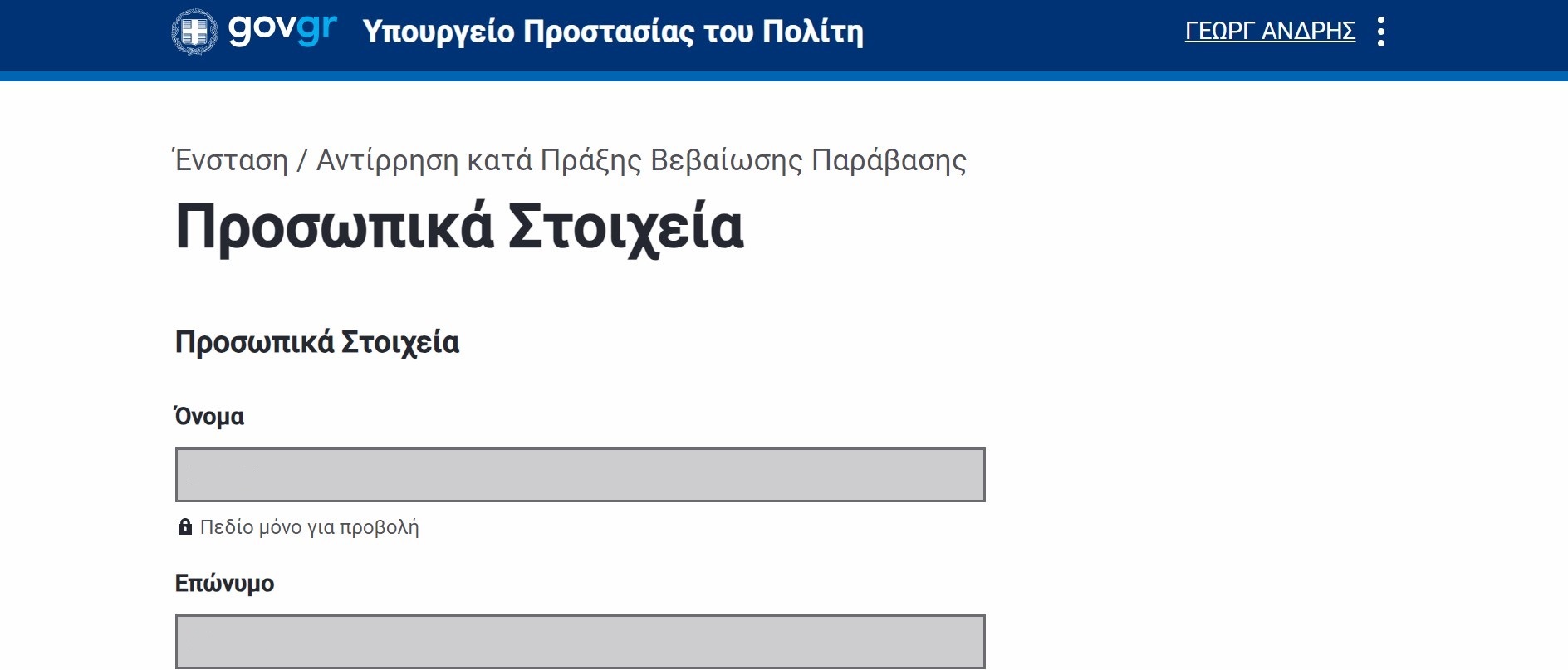Click the Αντίρρηση κατά Πράξης Βεβαίωσης Παράβασης caption

tap(641, 159)
